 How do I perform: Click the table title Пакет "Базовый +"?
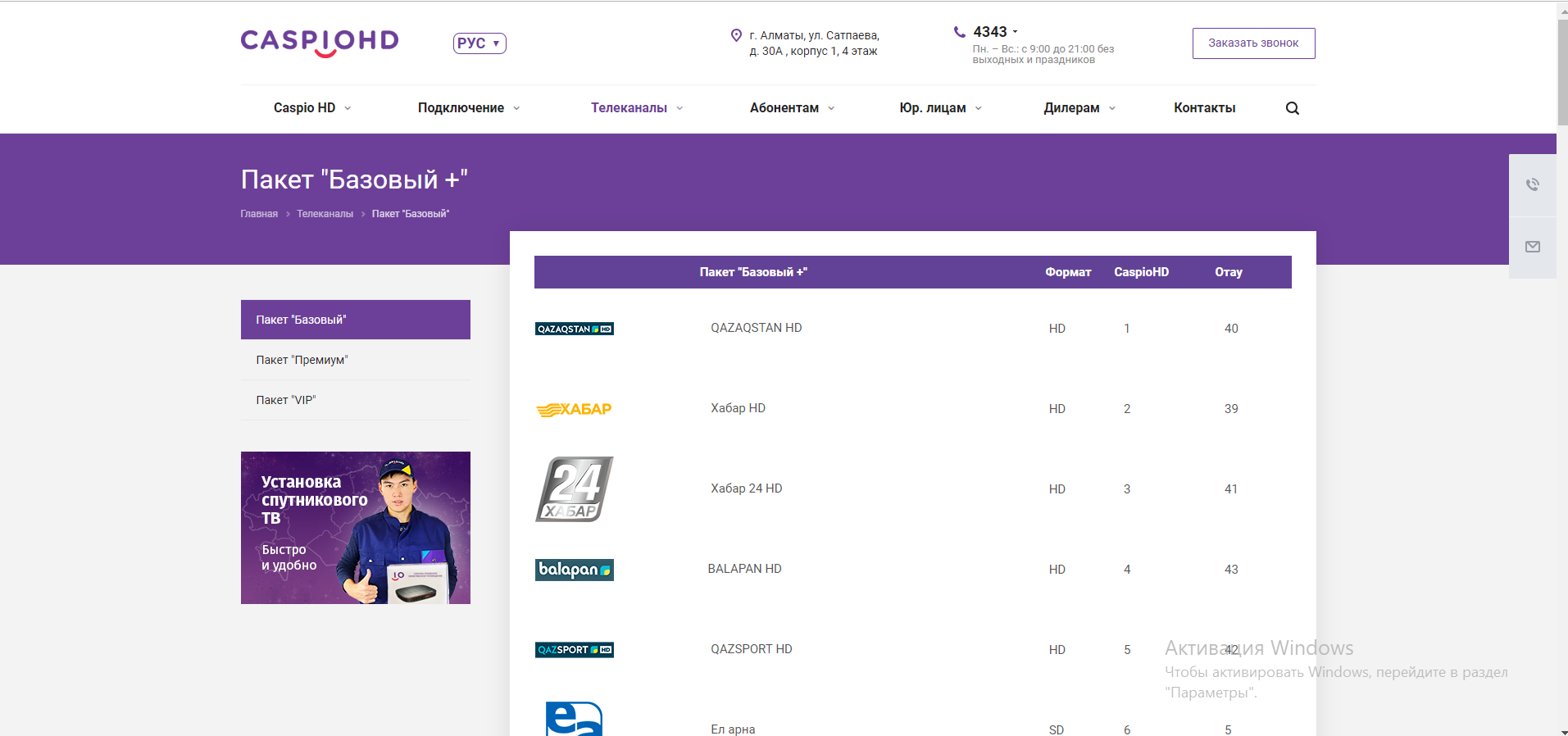[753, 272]
